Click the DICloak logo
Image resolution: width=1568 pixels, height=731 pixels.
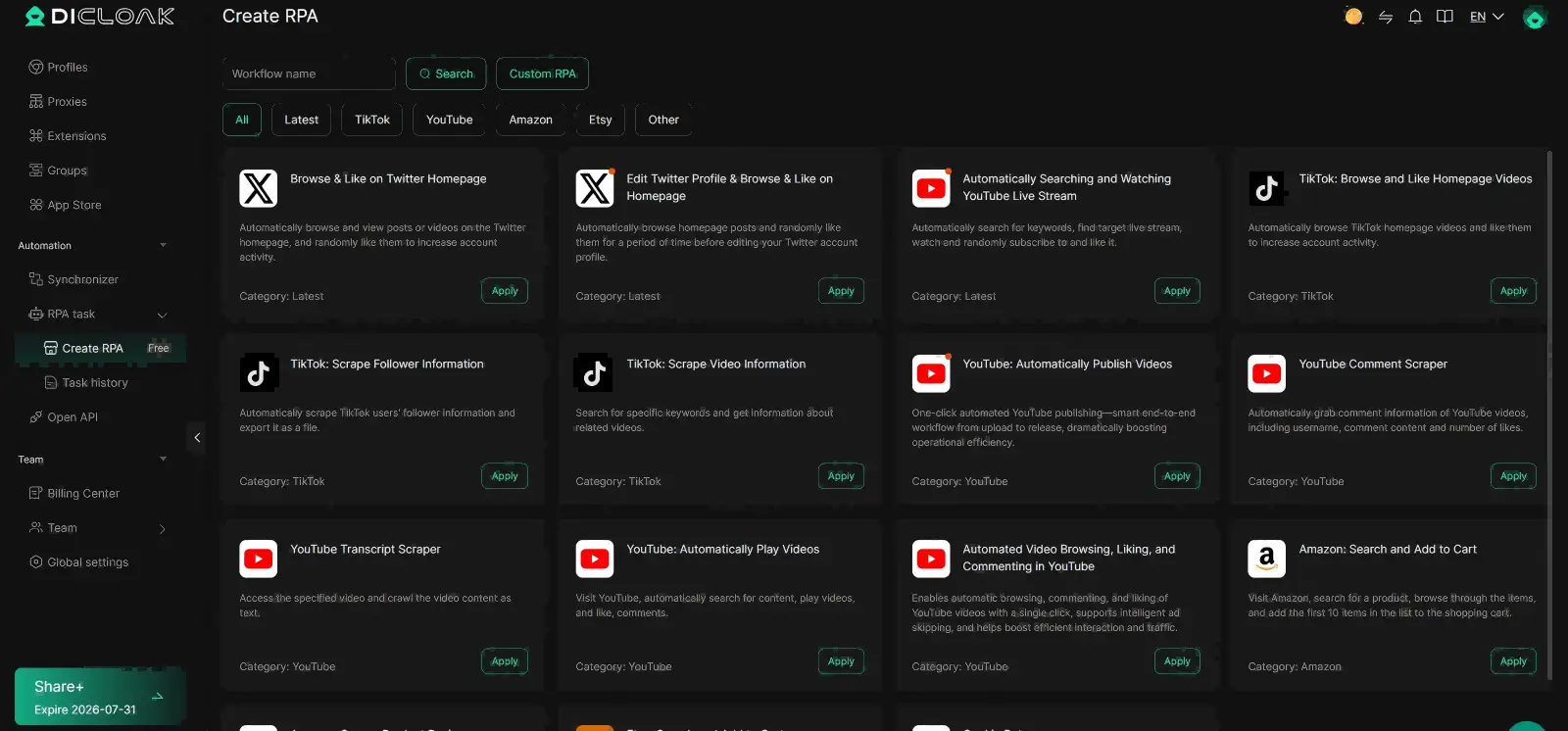point(99,17)
